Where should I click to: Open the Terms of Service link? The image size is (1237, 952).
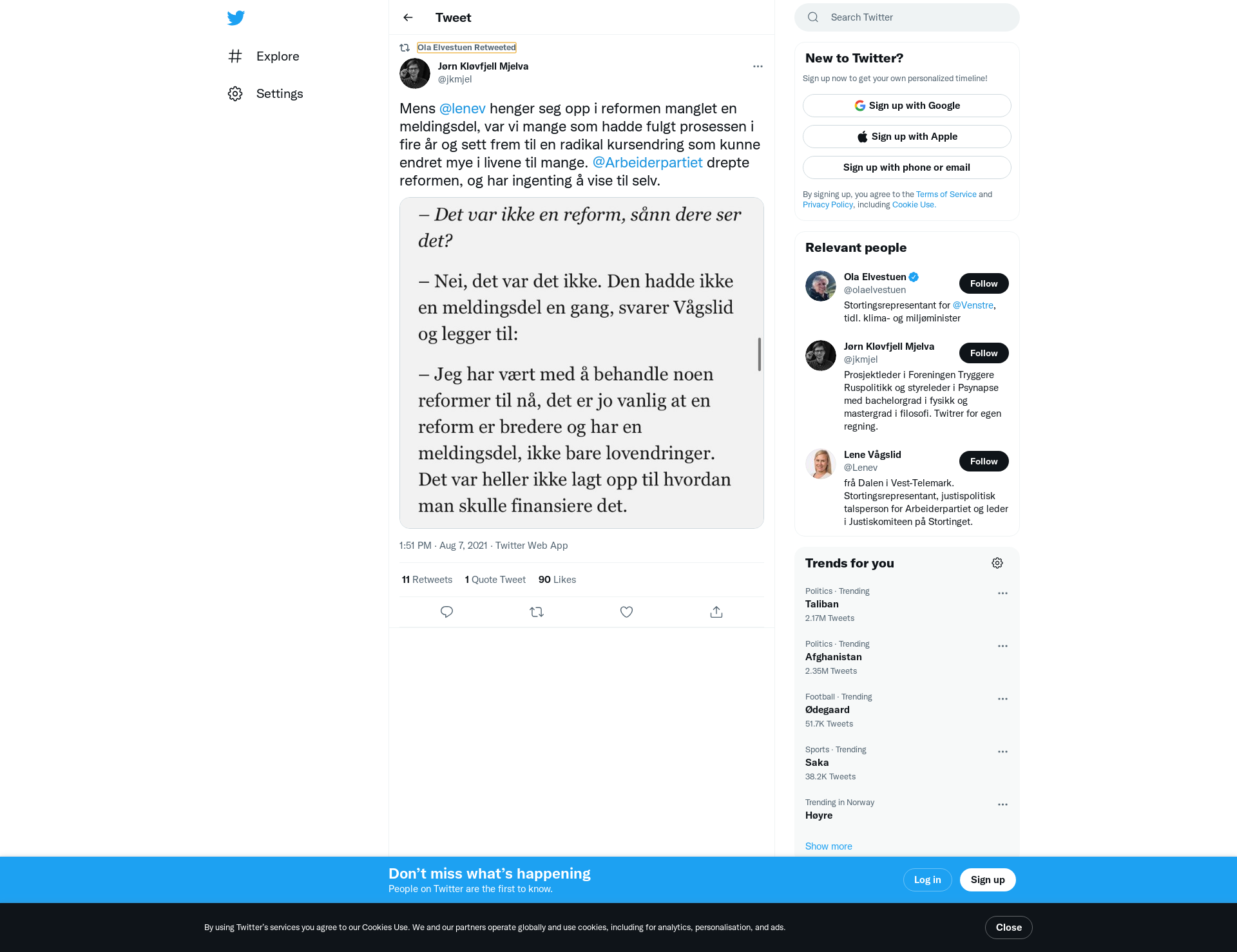click(x=946, y=194)
